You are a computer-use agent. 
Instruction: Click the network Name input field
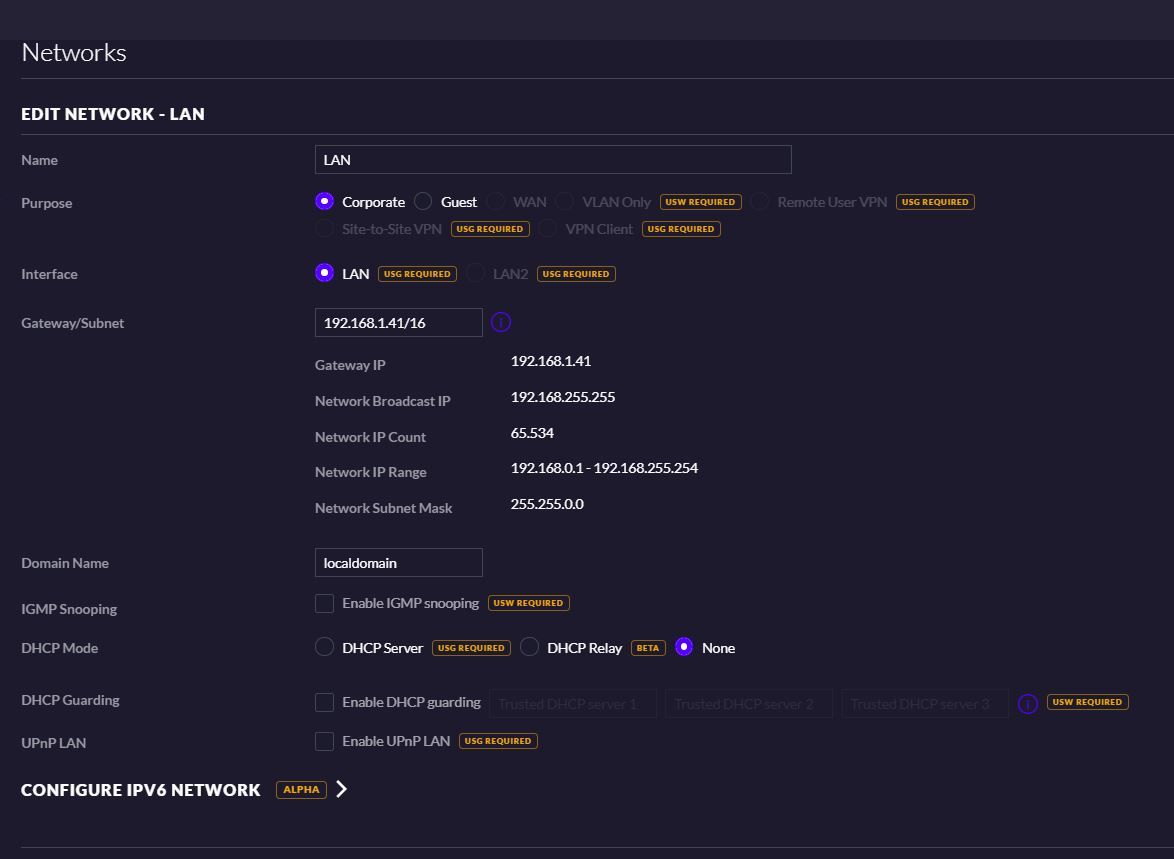[552, 160]
